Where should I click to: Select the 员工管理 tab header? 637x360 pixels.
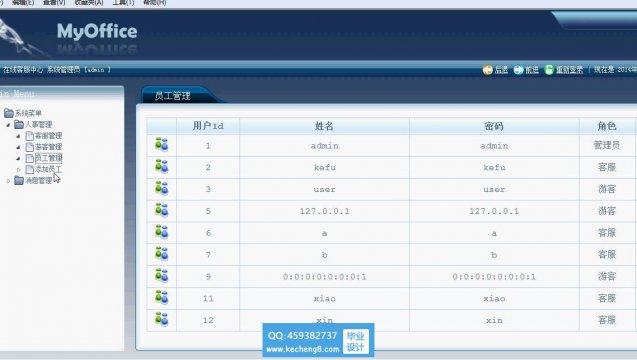[x=173, y=96]
